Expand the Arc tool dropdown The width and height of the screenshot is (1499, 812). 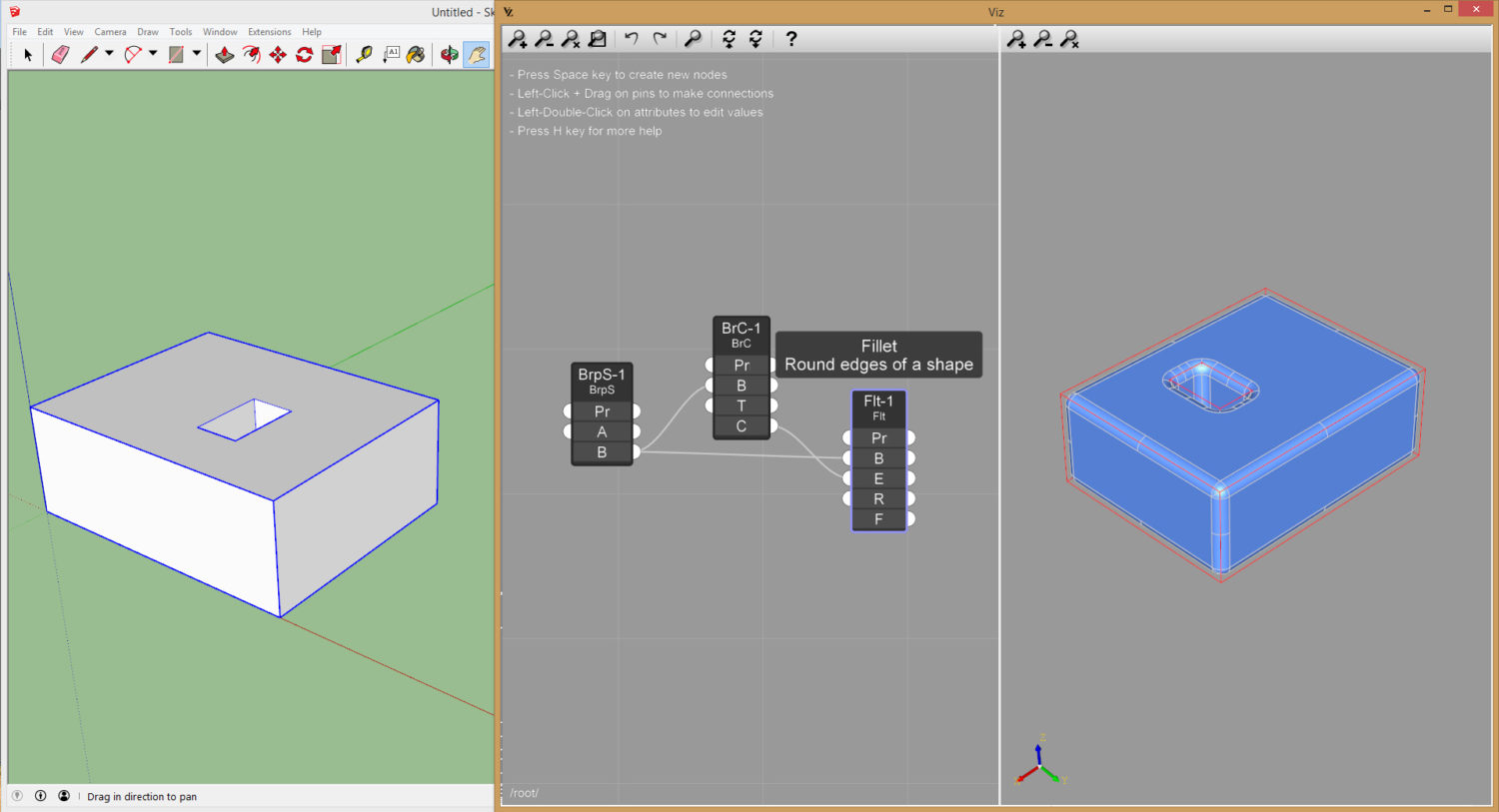(x=153, y=54)
